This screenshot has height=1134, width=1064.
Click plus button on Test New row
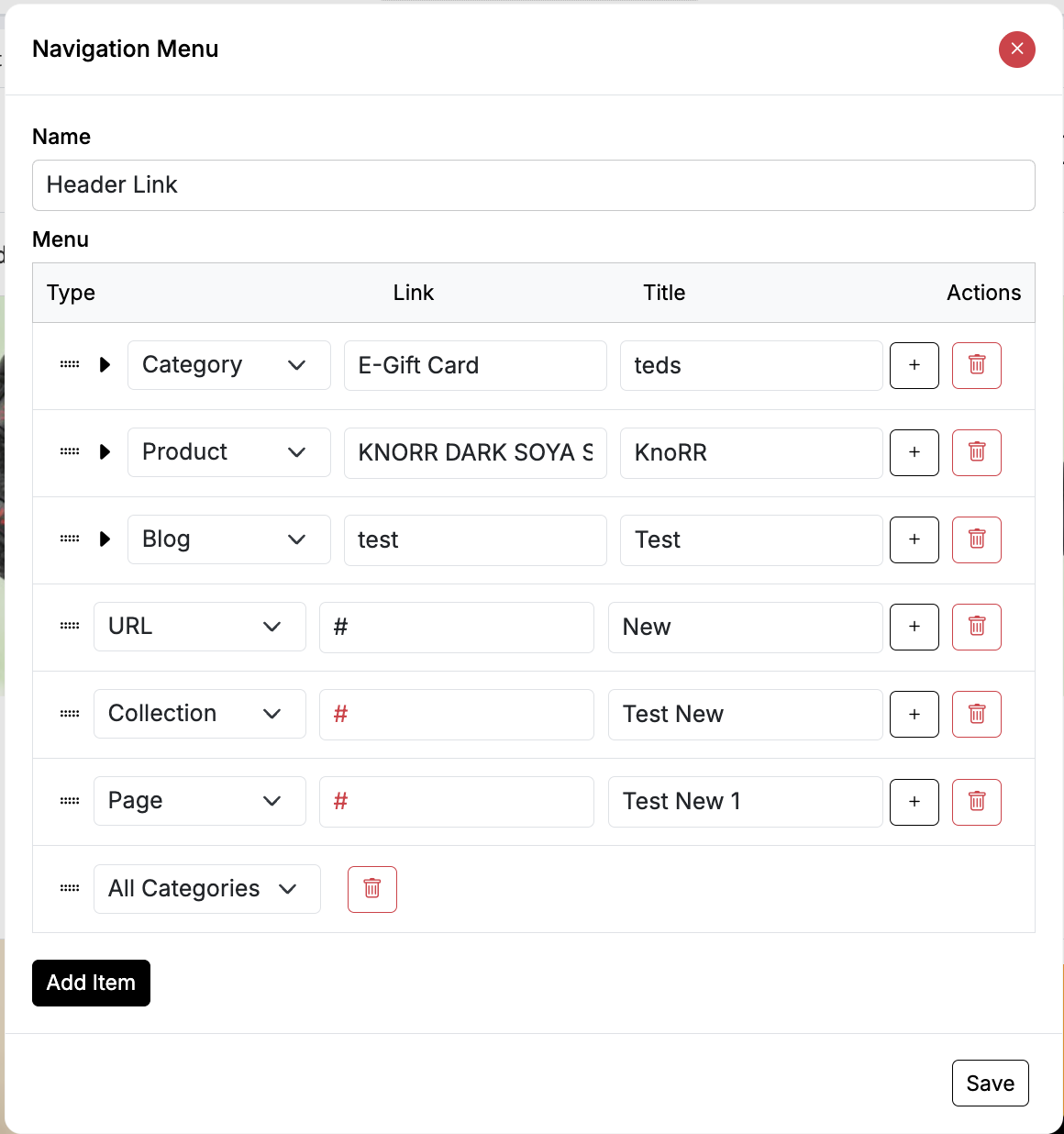click(x=914, y=714)
